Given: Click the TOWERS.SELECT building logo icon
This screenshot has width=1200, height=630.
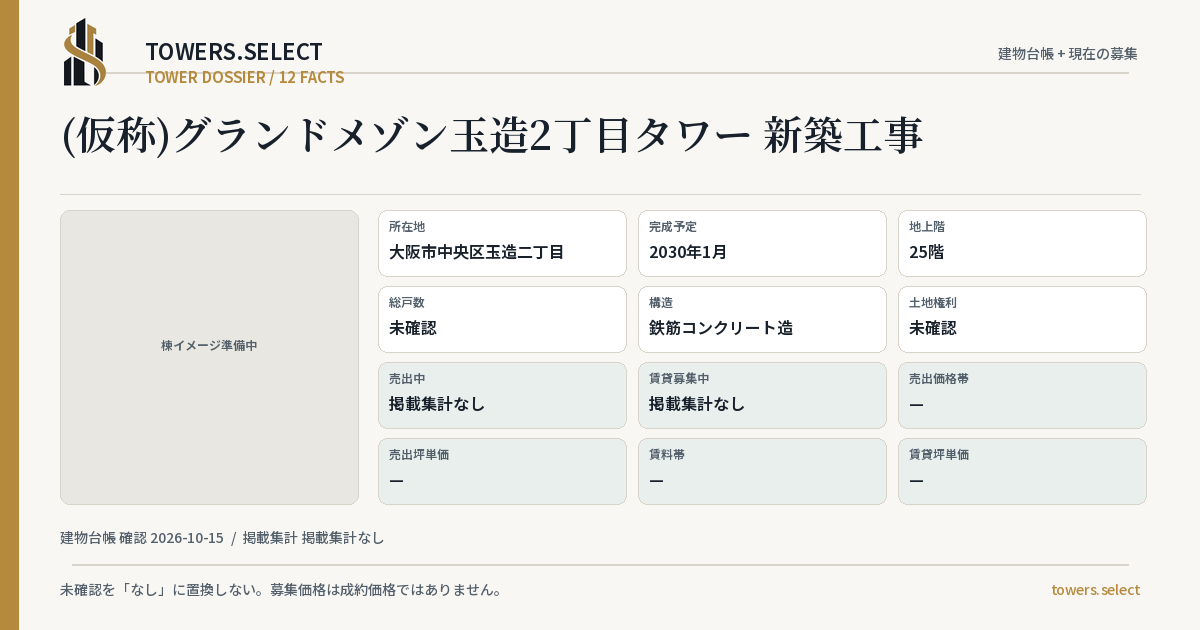Looking at the screenshot, I should [85, 52].
